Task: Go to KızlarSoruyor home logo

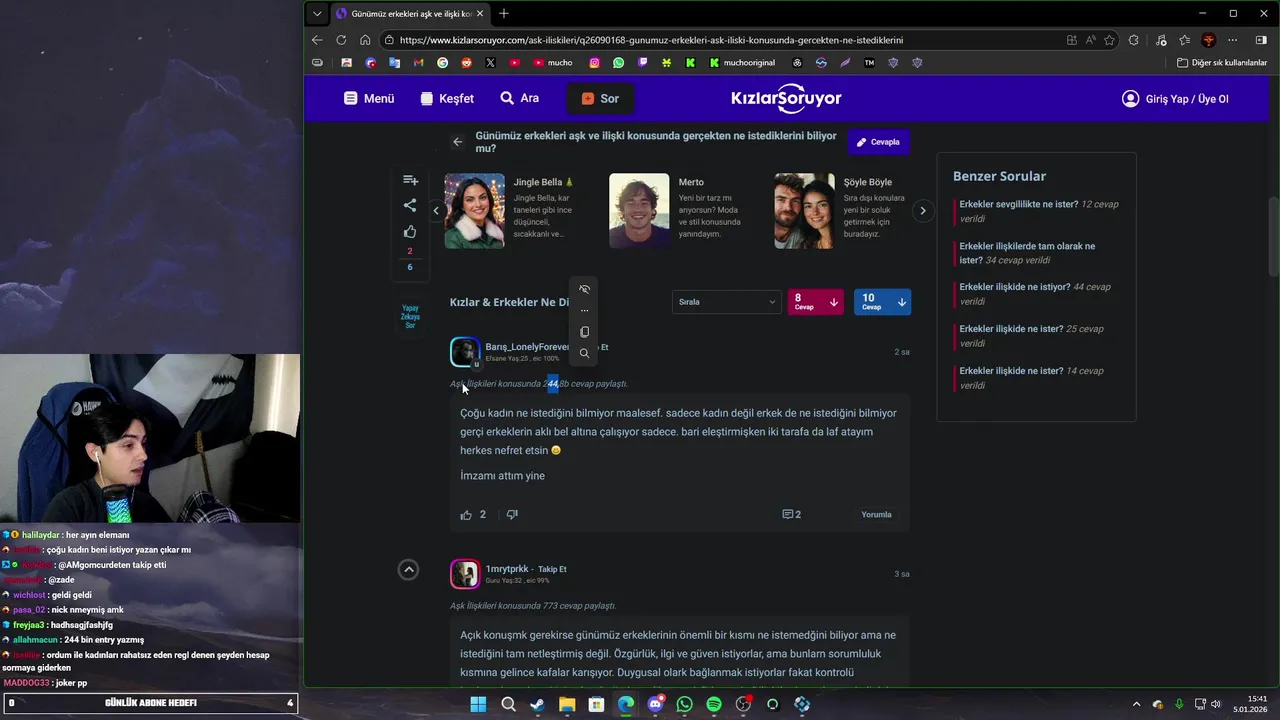Action: click(x=786, y=98)
